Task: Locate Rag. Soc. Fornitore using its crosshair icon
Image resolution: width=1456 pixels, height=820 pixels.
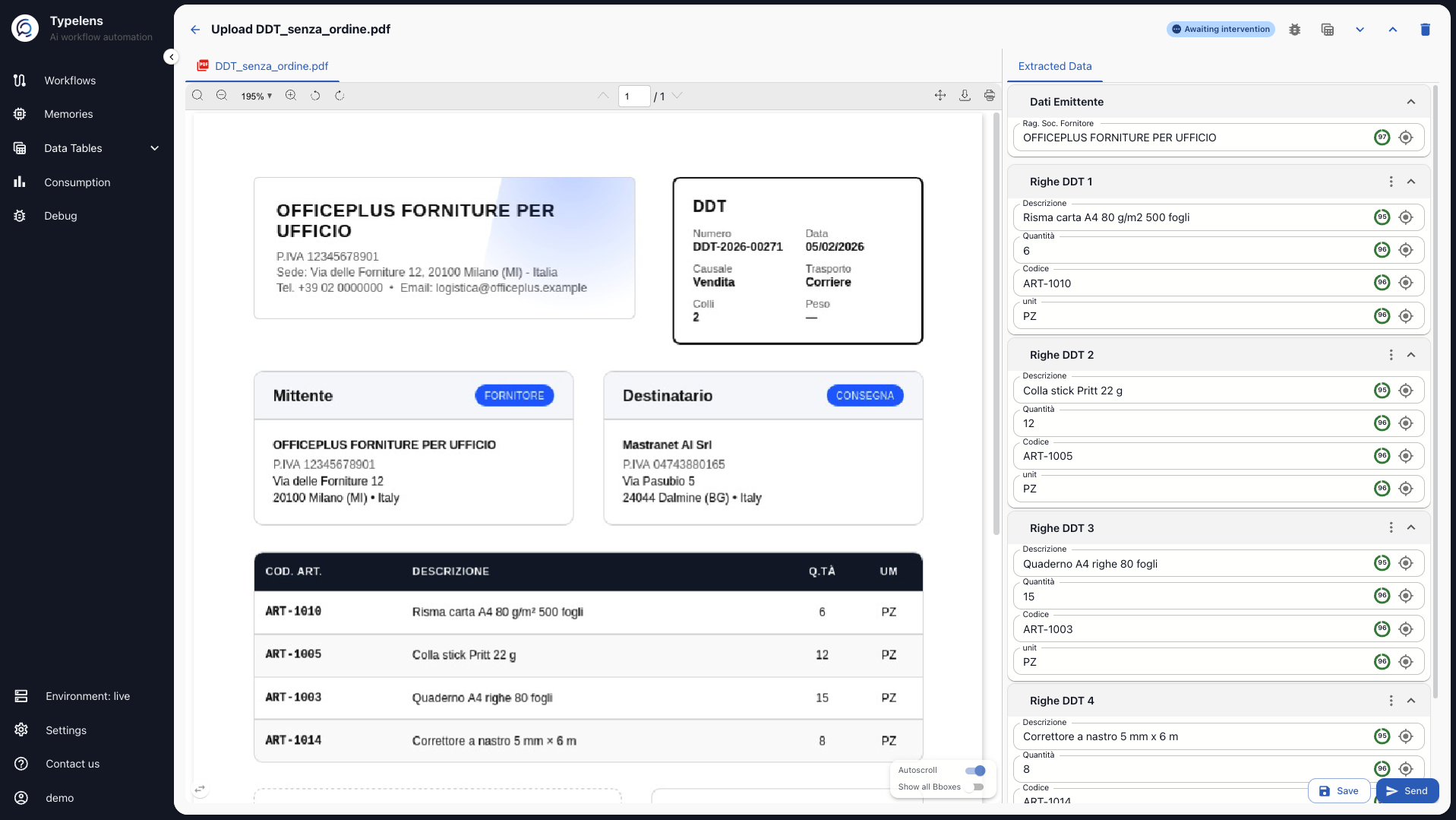Action: coord(1405,138)
